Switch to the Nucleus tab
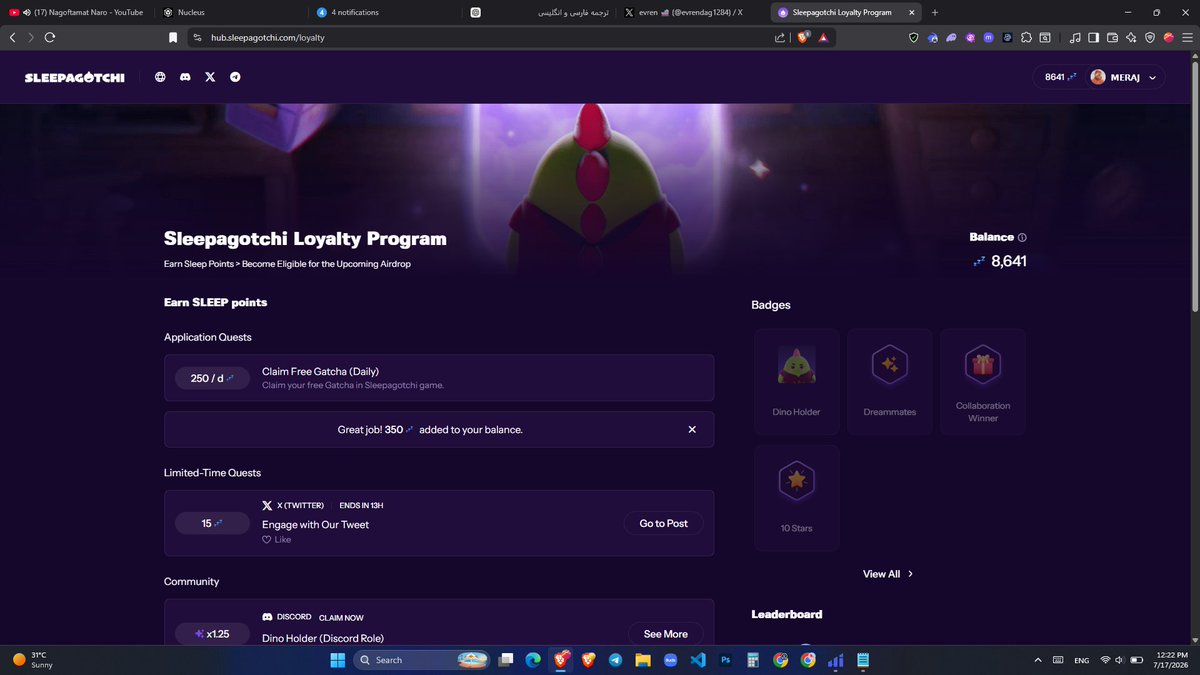 pos(230,12)
